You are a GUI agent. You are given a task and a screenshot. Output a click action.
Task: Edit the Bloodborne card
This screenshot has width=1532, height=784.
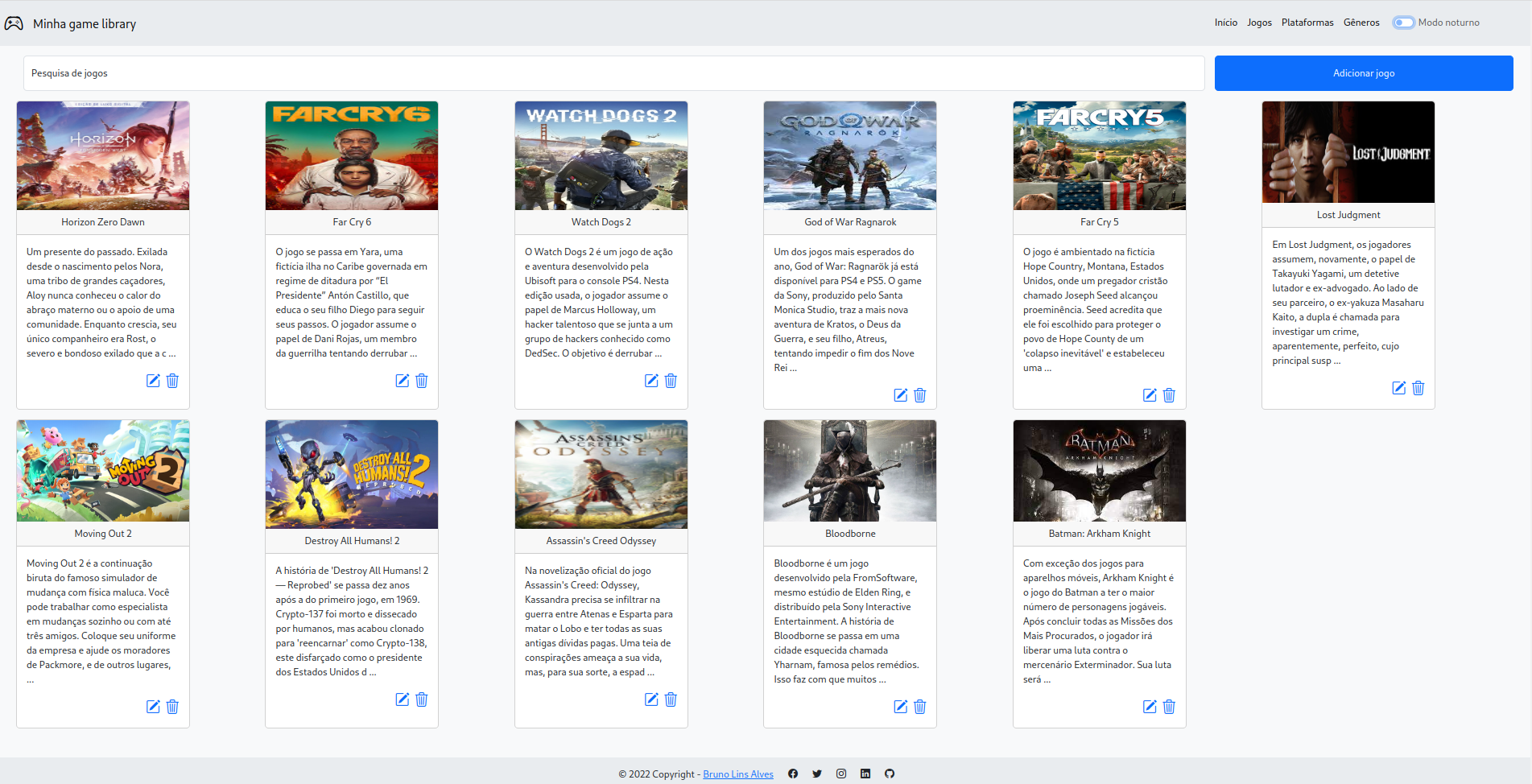[901, 707]
